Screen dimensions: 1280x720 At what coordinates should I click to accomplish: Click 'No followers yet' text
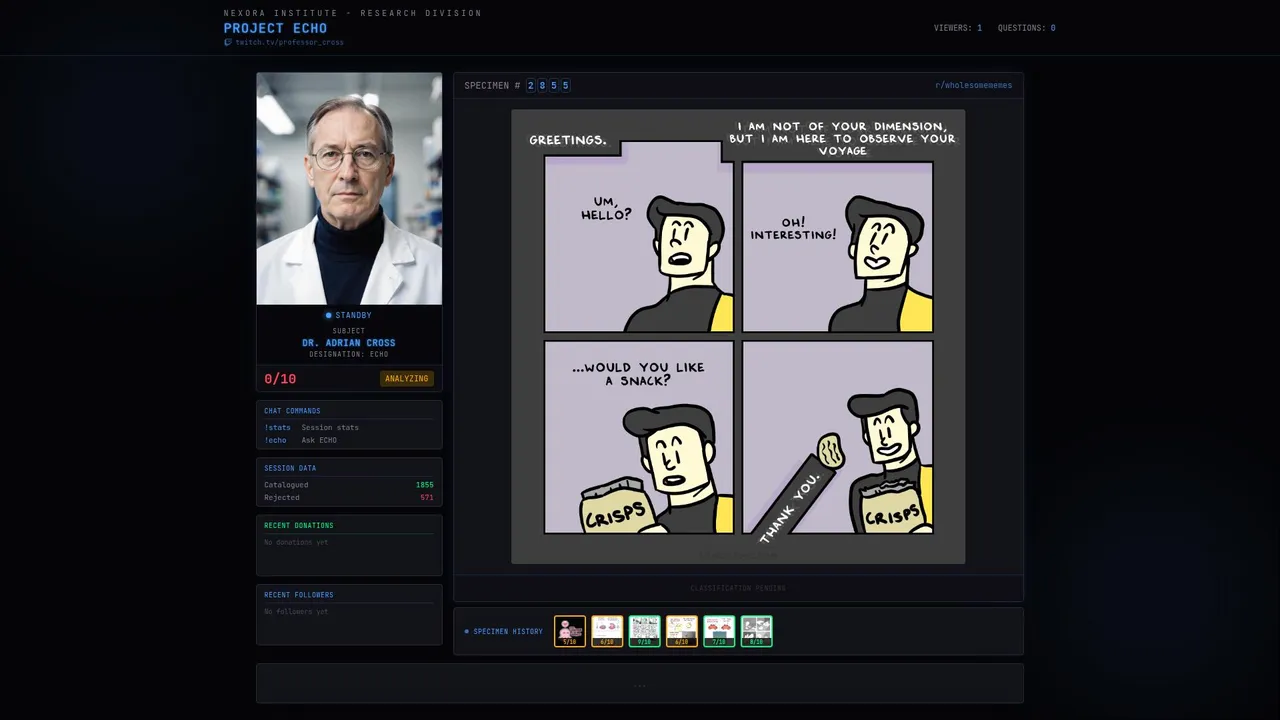[x=296, y=611]
